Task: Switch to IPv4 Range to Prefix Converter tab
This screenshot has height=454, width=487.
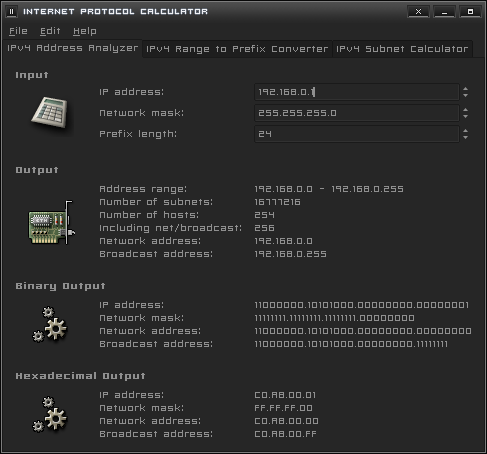Action: coord(237,49)
